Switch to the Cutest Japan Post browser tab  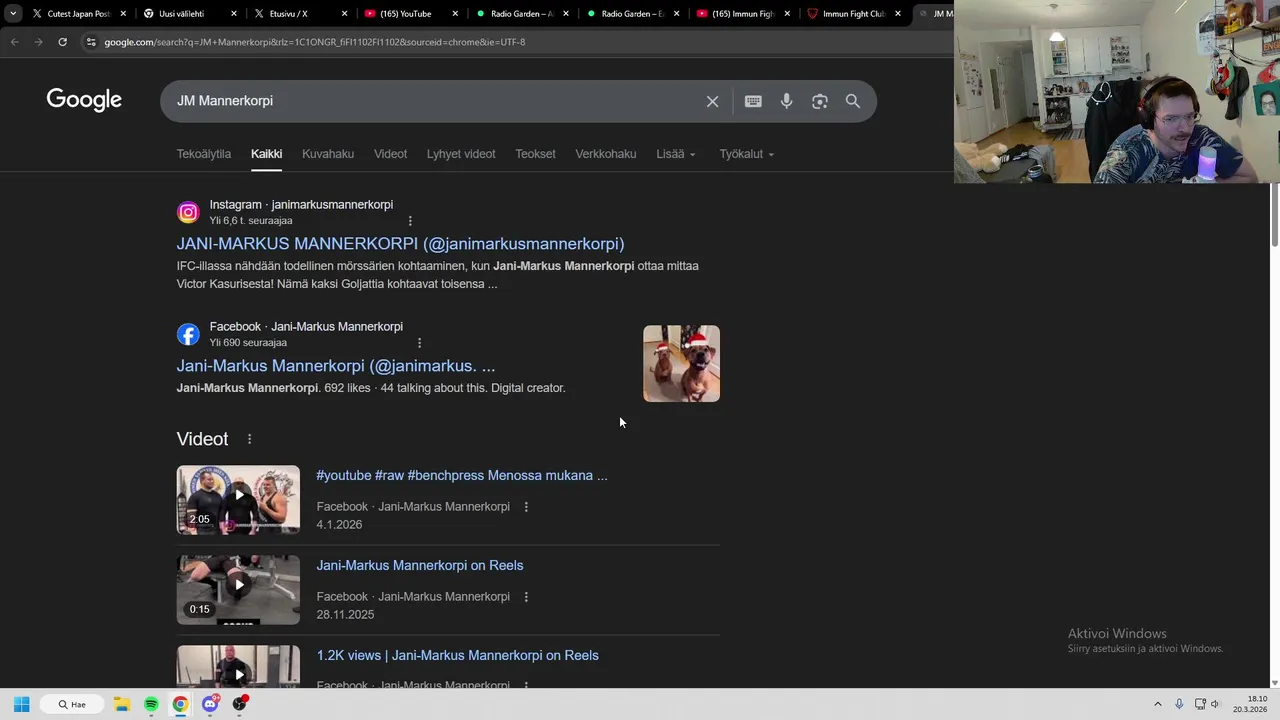coord(75,14)
